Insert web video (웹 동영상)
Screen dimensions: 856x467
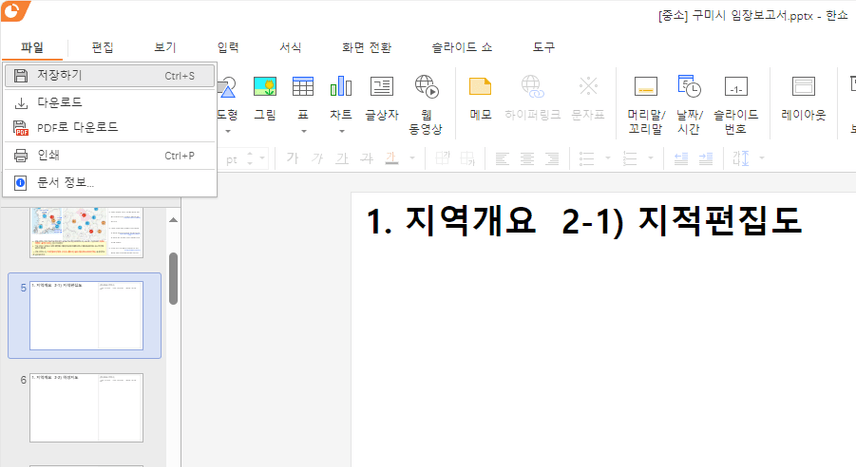point(426,105)
